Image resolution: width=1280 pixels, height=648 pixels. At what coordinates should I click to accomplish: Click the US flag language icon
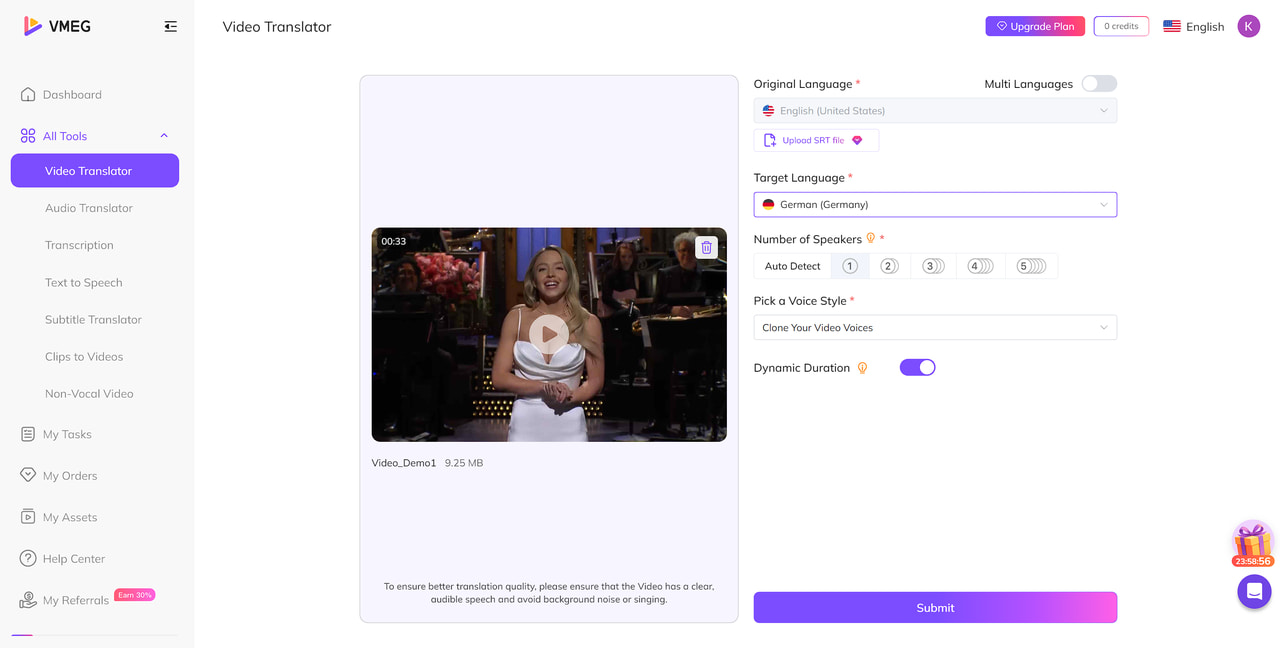click(1172, 27)
